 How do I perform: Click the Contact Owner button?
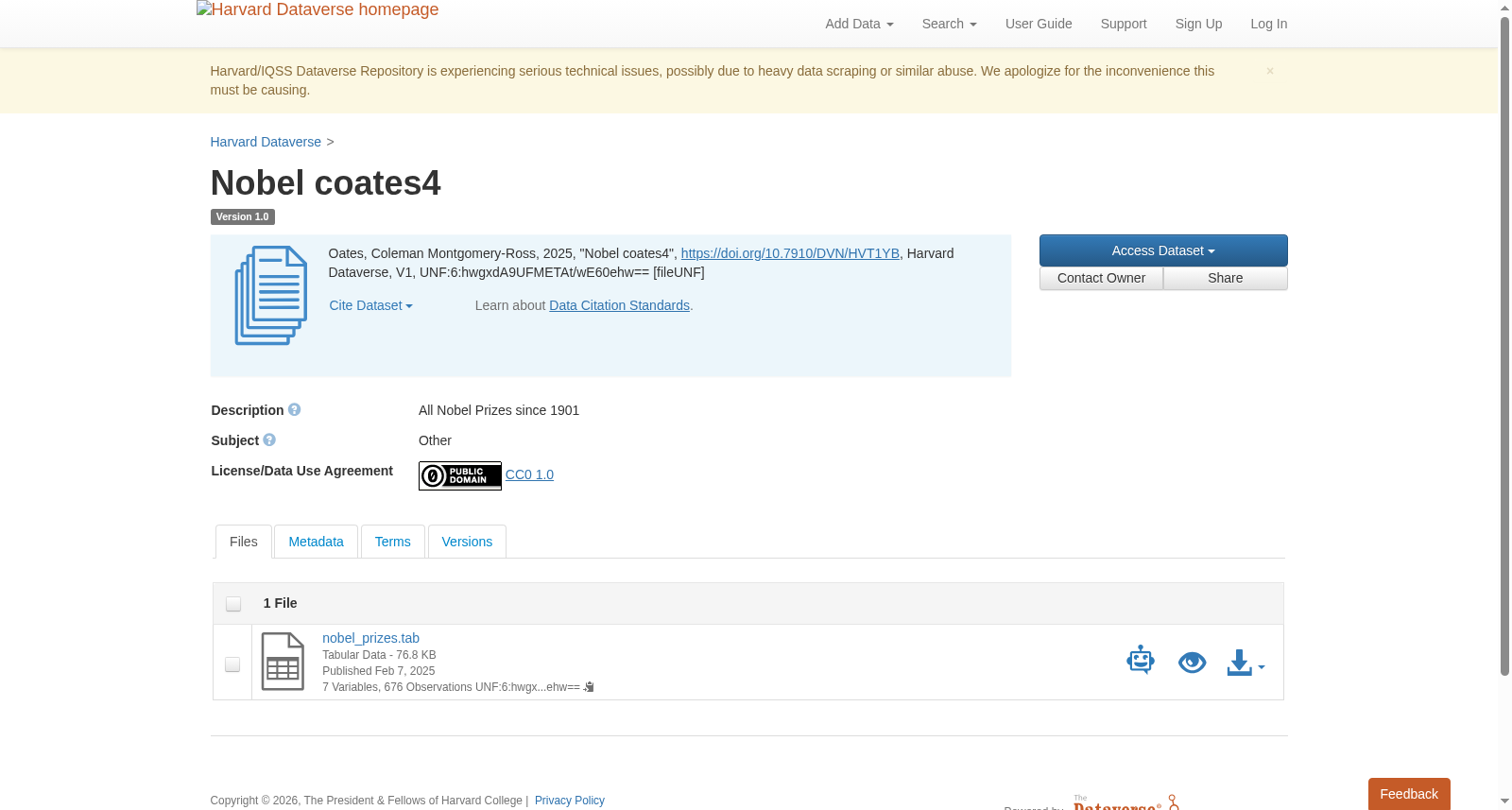pyautogui.click(x=1101, y=278)
